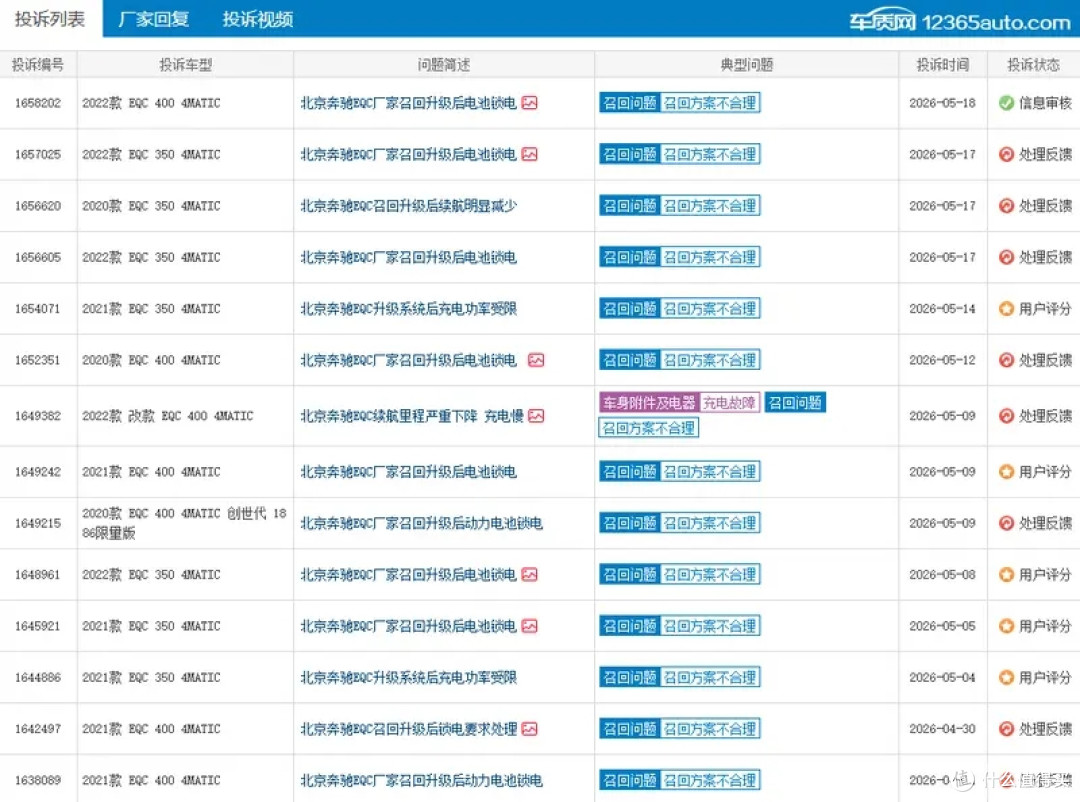Screen dimensions: 1080x802
Task: Open complaint 1654071 充电功率受限 link
Action: point(408,309)
